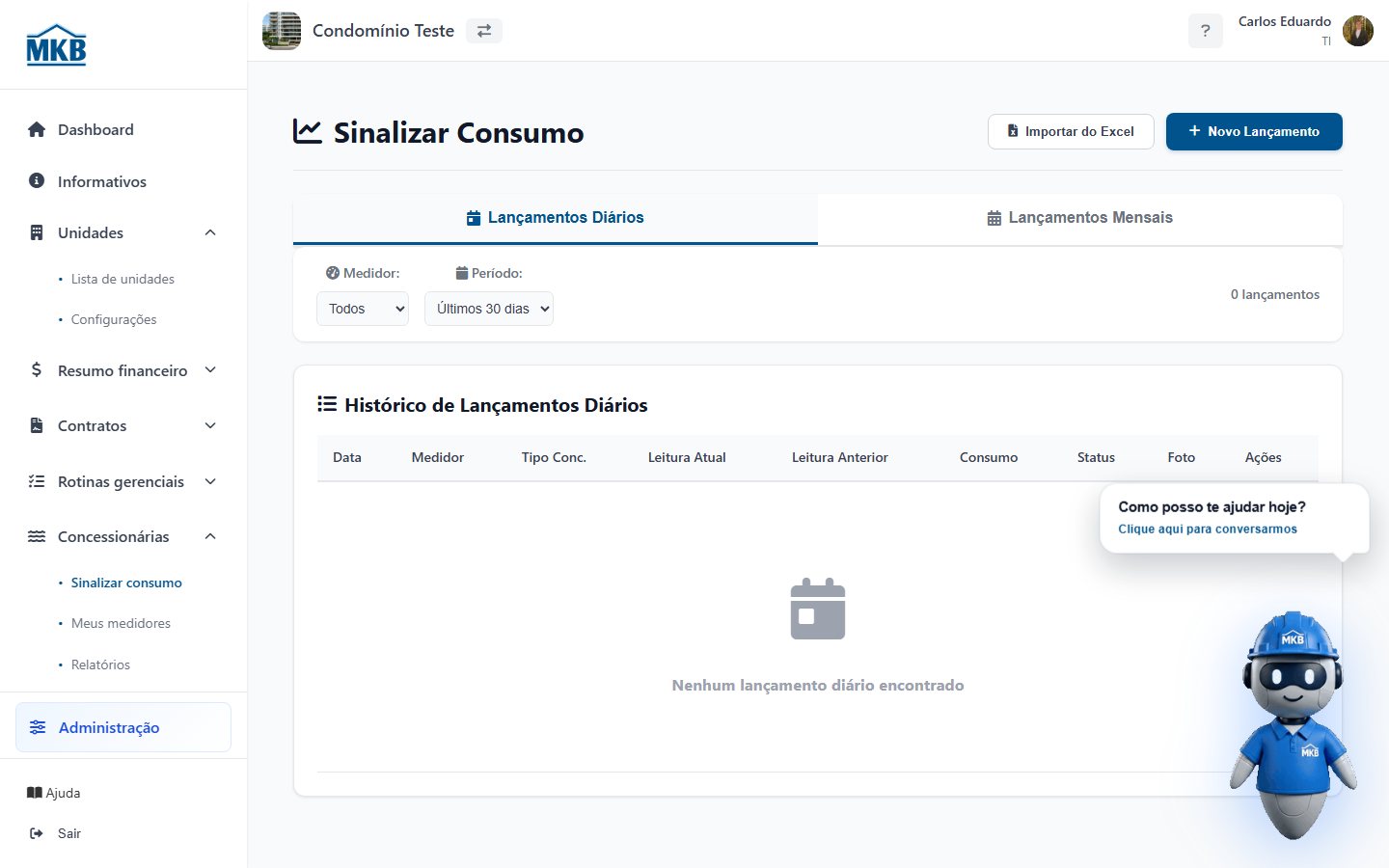Expand the Rotinas gerenciais chevron

click(210, 481)
